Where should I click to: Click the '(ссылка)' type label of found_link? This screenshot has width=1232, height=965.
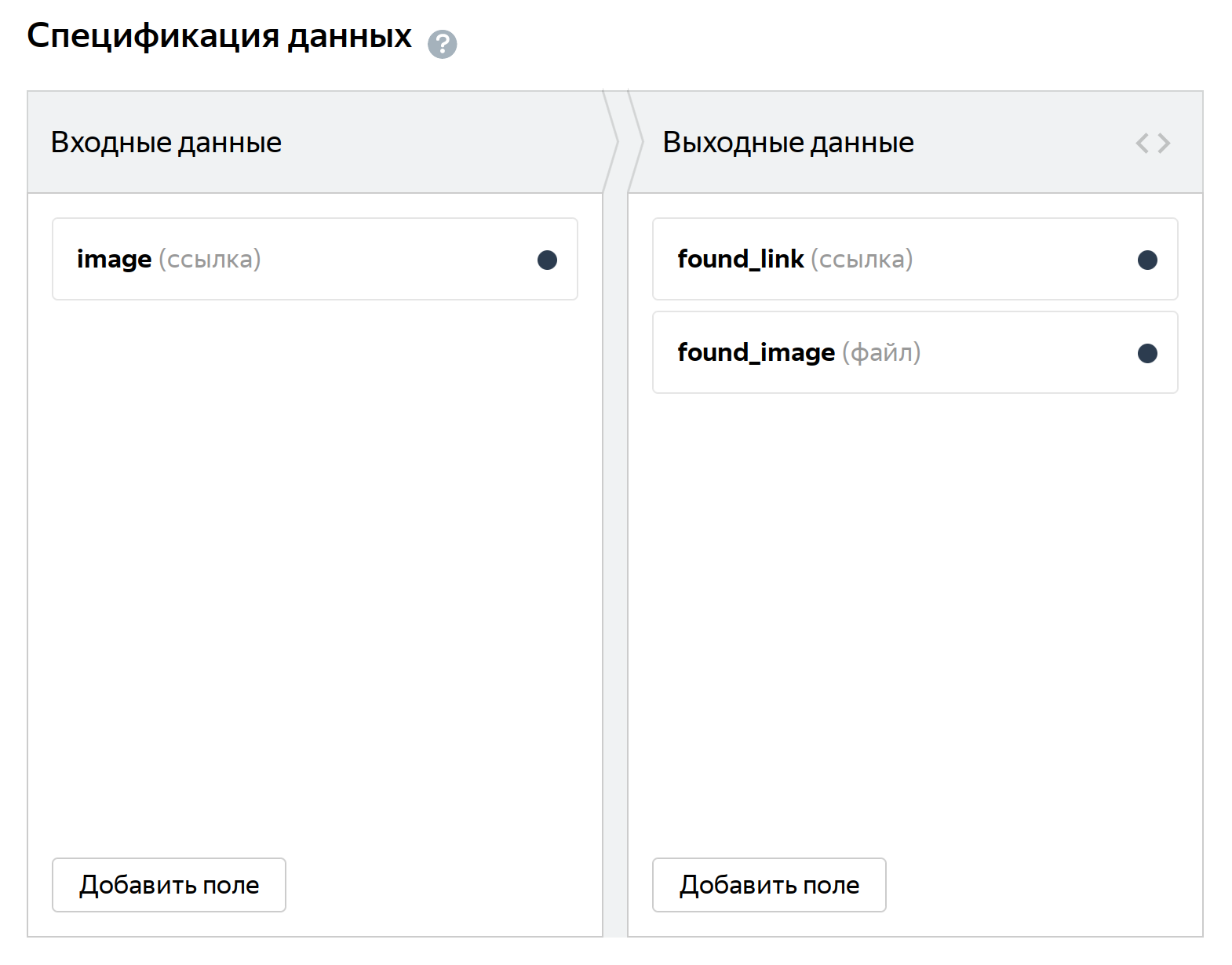point(862,259)
